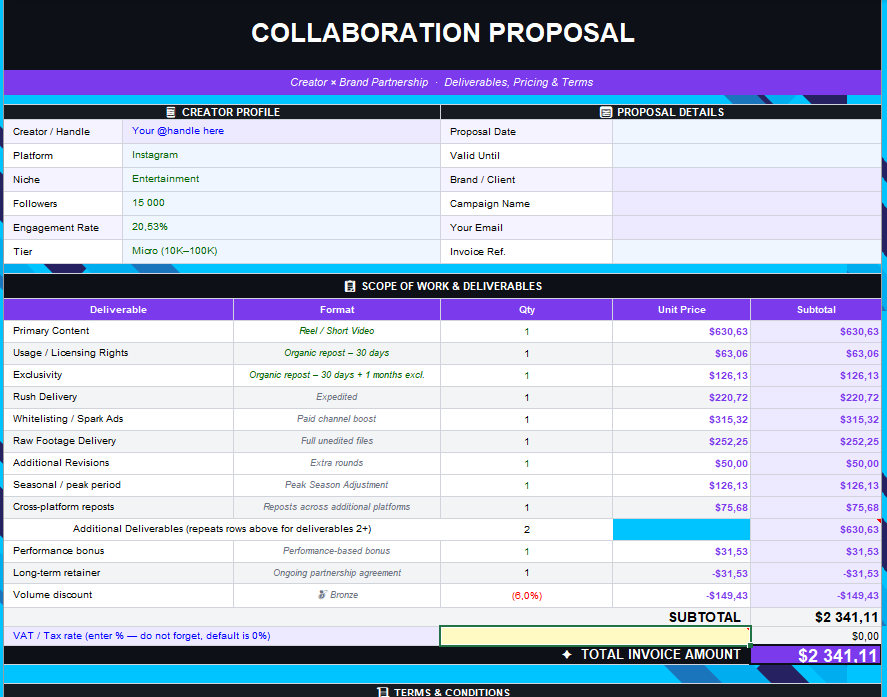Click the Unit Price column header
This screenshot has height=697, width=887.
click(x=682, y=309)
